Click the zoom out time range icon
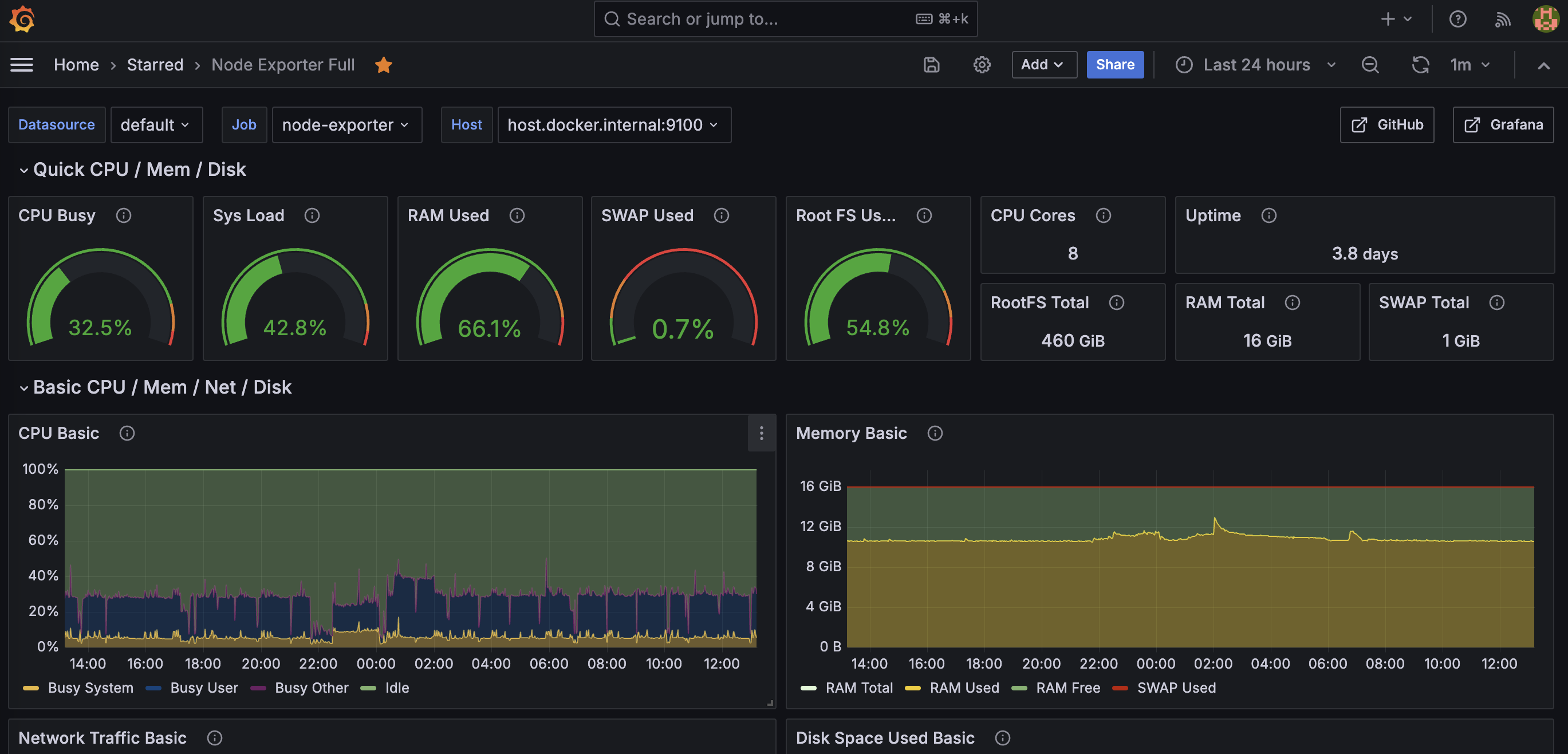 pos(1369,65)
